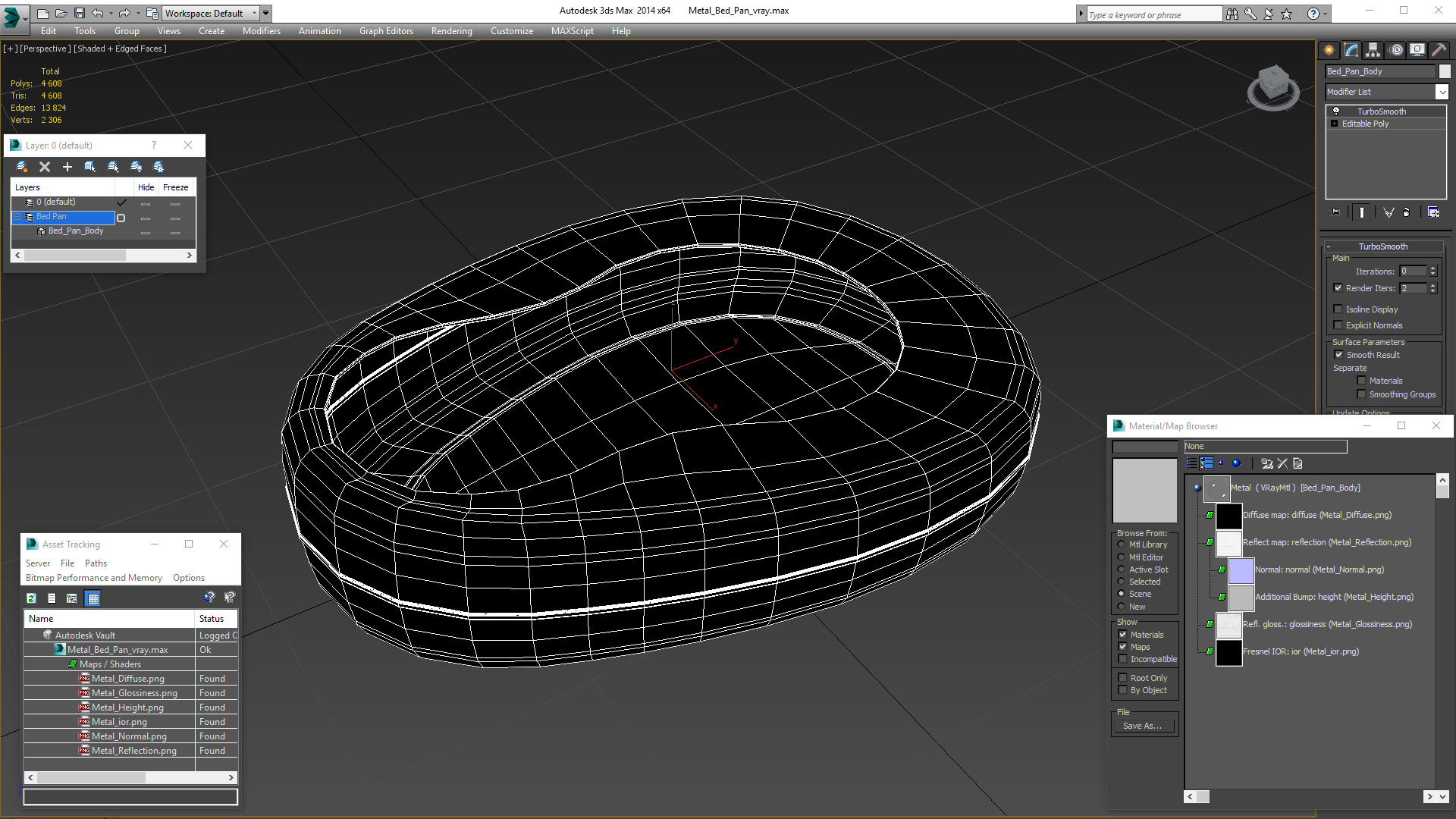Screen dimensions: 1456x819
Task: Uncheck Render Iters checkbox
Action: (1338, 288)
